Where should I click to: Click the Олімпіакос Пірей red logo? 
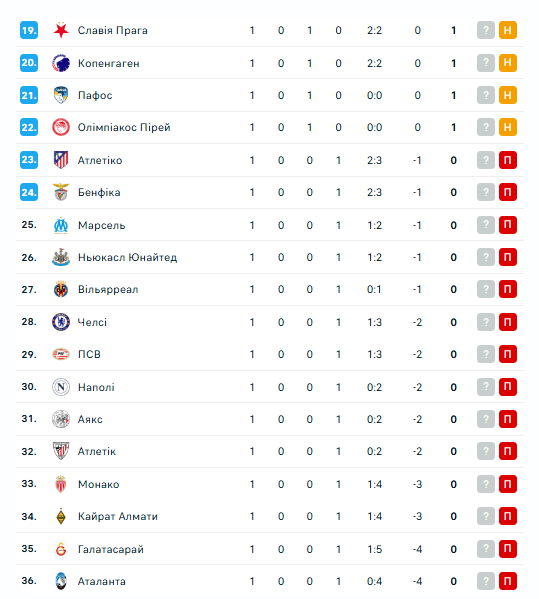61,127
